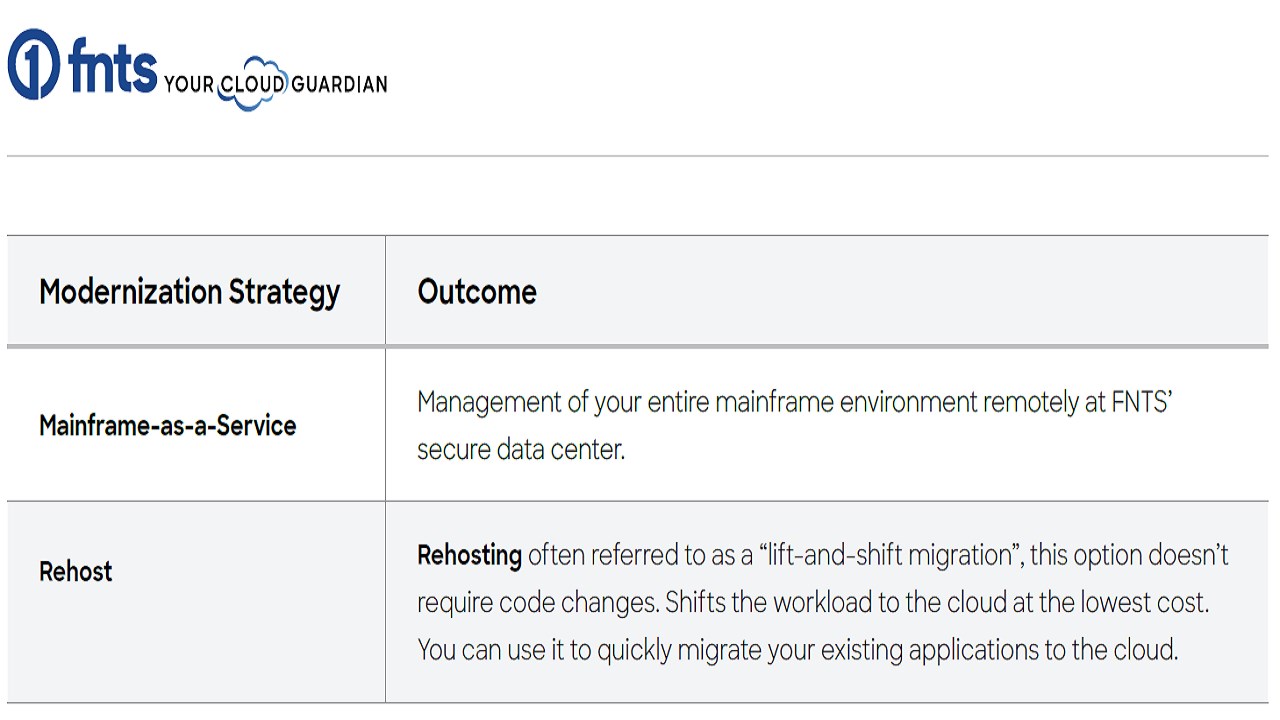Screen dimensions: 1280x720
Task: Click the circular number-one FNTS logo icon
Action: pos(34,64)
